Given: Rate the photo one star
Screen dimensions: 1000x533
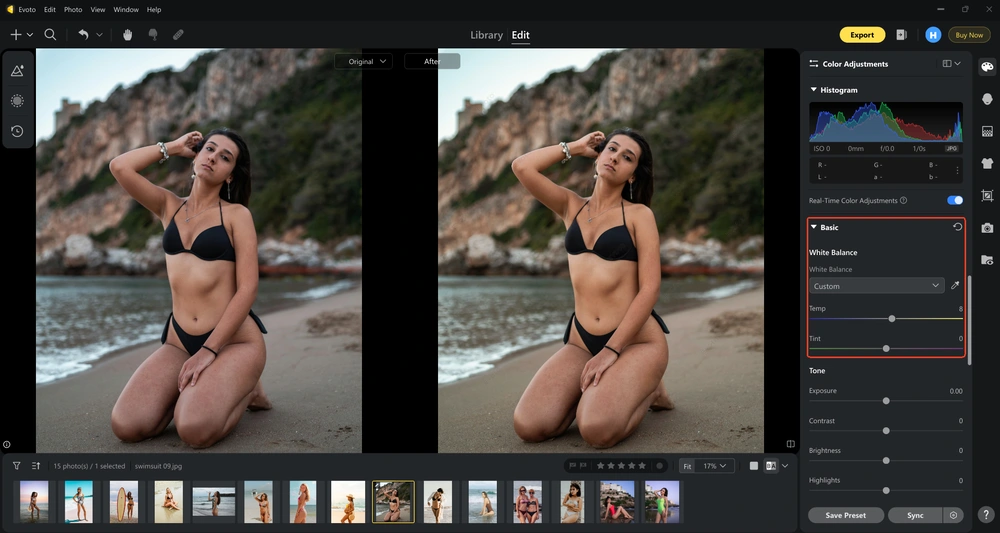Looking at the screenshot, I should click(x=601, y=466).
